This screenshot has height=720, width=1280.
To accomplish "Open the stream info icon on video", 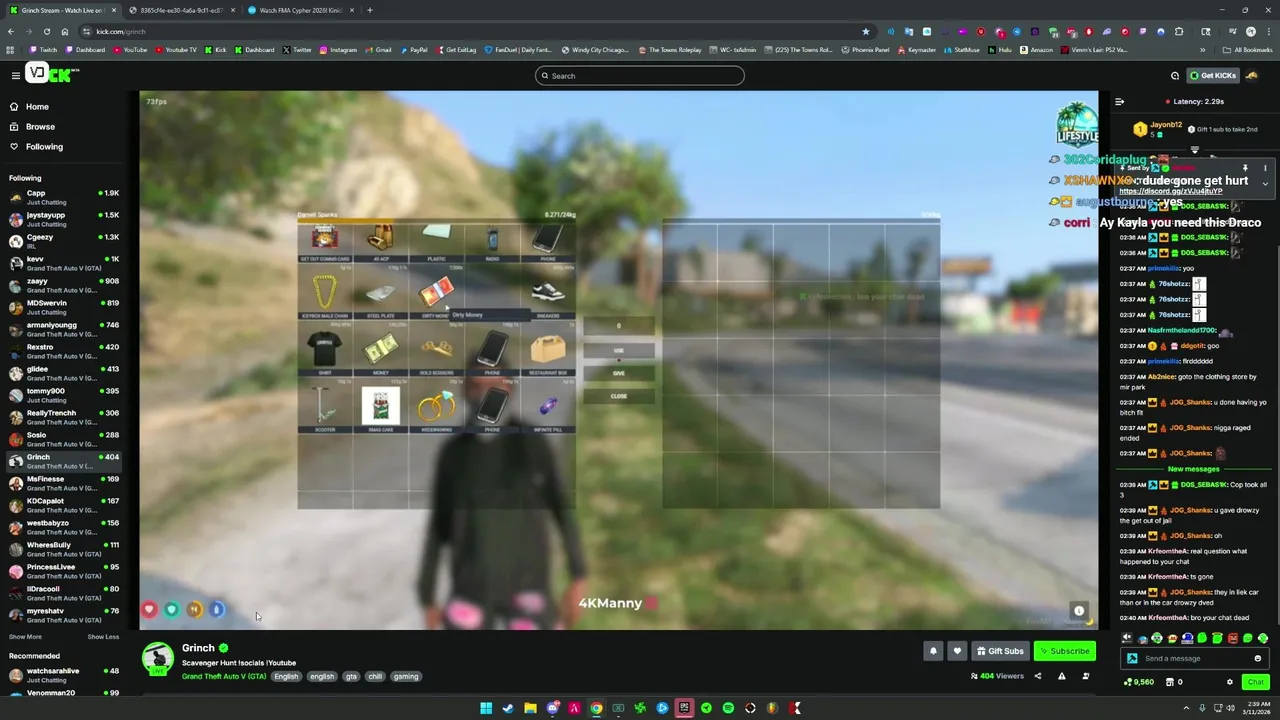I will click(1079, 611).
